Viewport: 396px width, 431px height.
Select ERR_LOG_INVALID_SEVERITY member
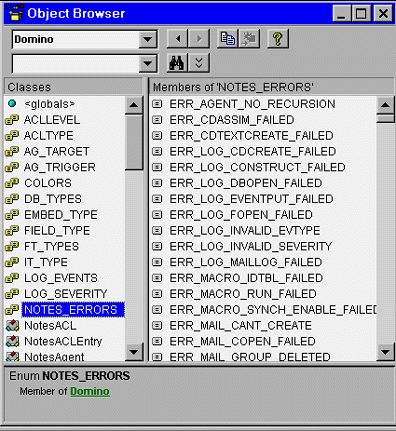(x=251, y=246)
